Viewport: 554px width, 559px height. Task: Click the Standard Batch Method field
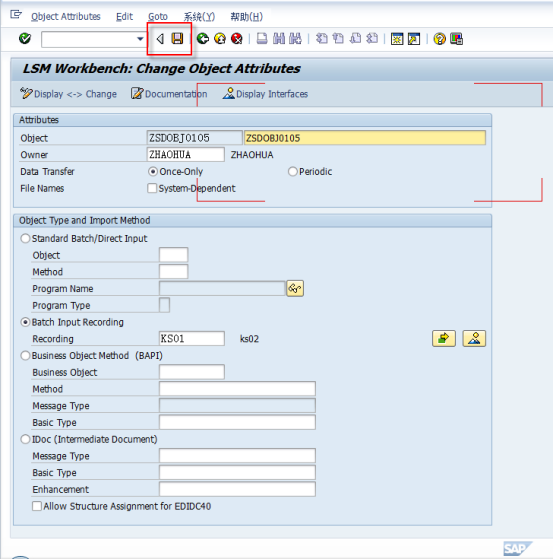click(x=174, y=272)
